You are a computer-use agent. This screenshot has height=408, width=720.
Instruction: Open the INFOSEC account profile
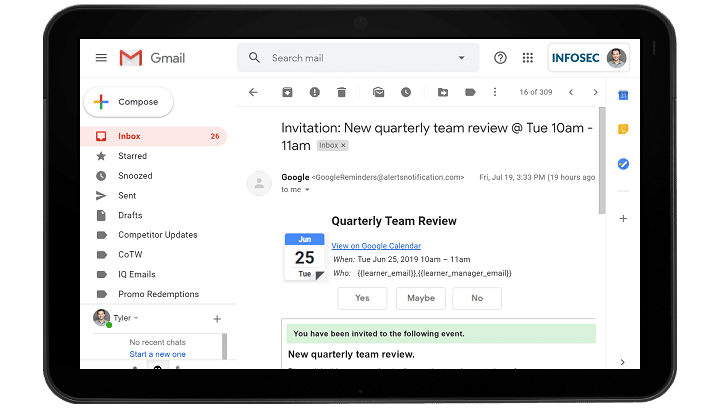589,58
